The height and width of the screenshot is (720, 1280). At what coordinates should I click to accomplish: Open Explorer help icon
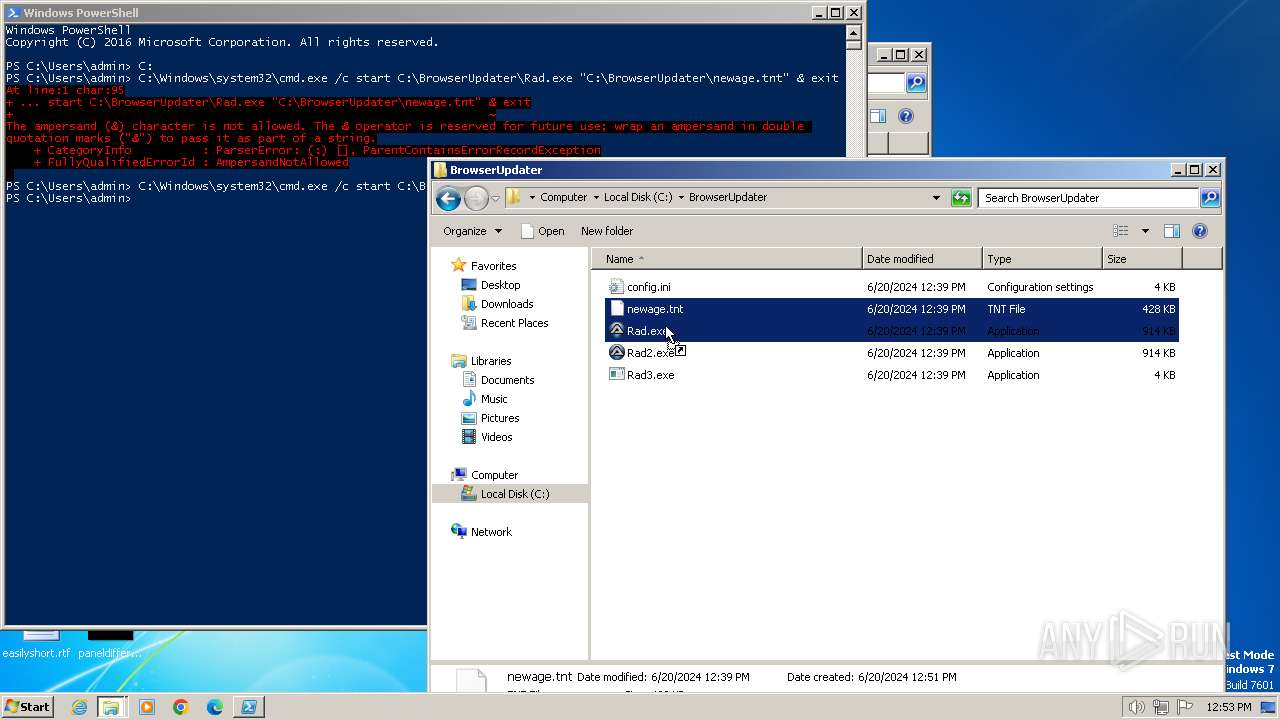click(x=1200, y=231)
